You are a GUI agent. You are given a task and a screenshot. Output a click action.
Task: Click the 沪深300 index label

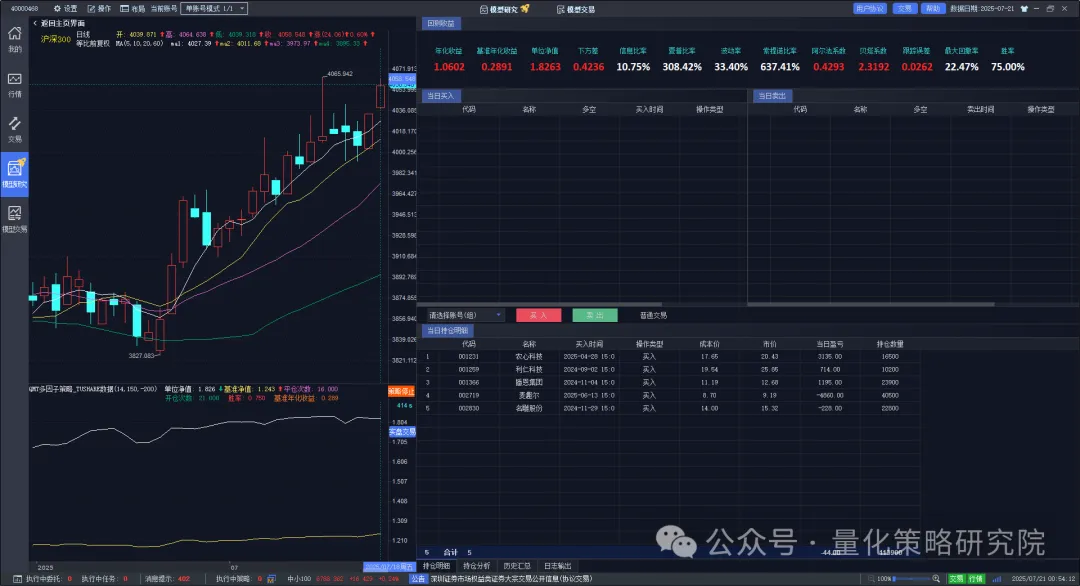click(x=55, y=39)
